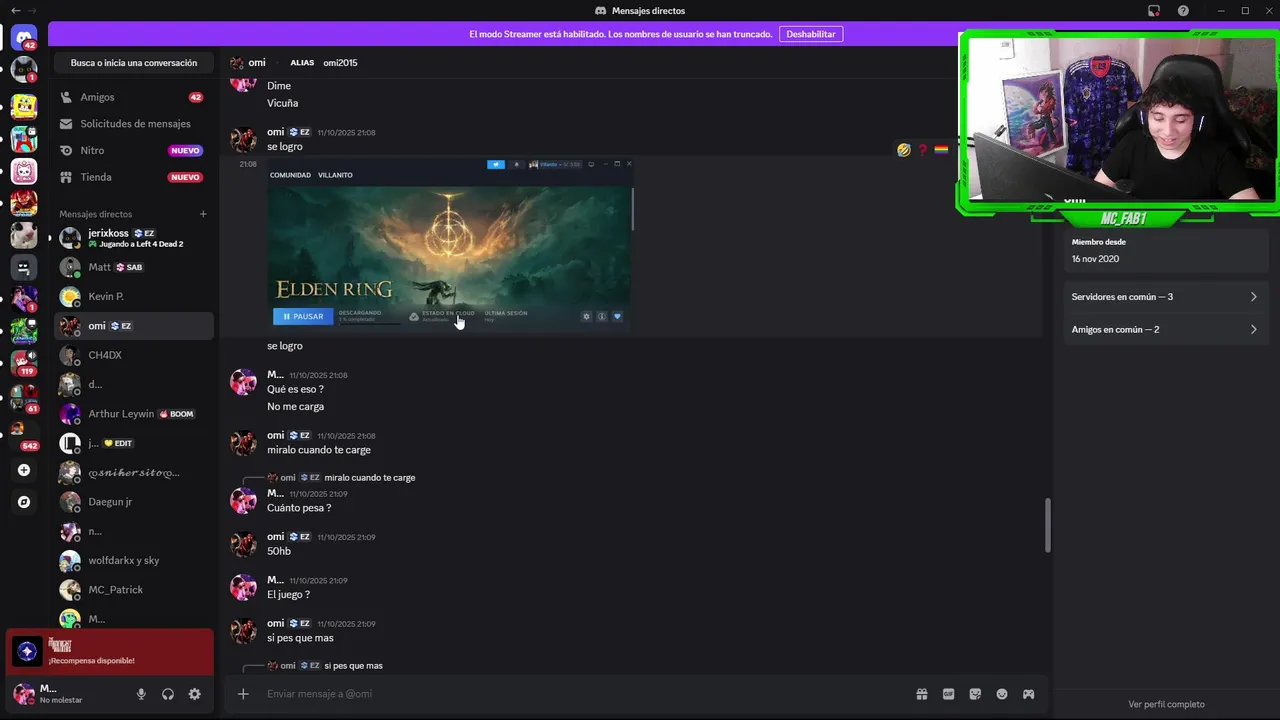Add red question mark quick reaction
The image size is (1280, 720).
click(923, 150)
